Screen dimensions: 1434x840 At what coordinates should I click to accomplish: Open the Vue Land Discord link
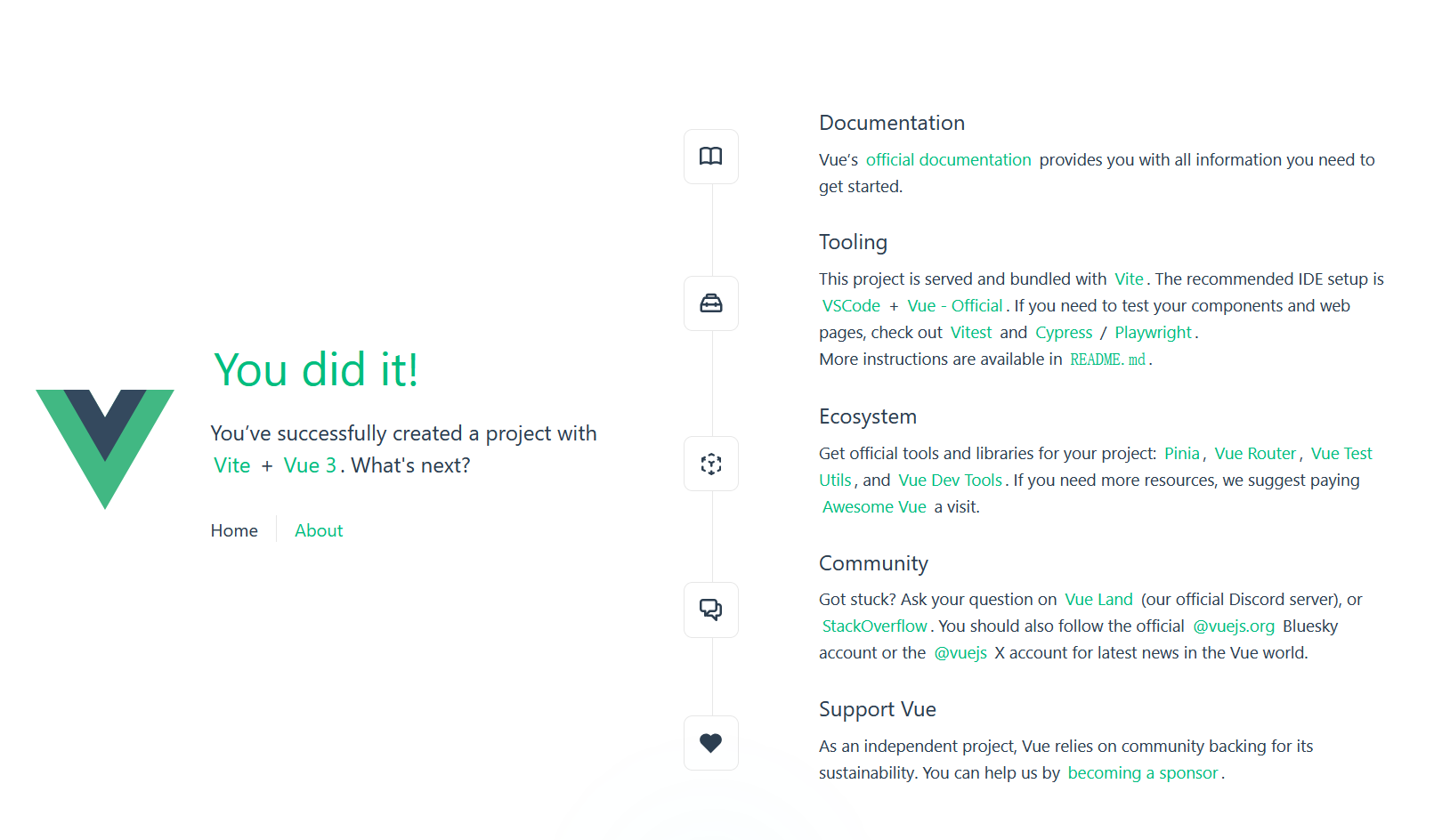1098,600
